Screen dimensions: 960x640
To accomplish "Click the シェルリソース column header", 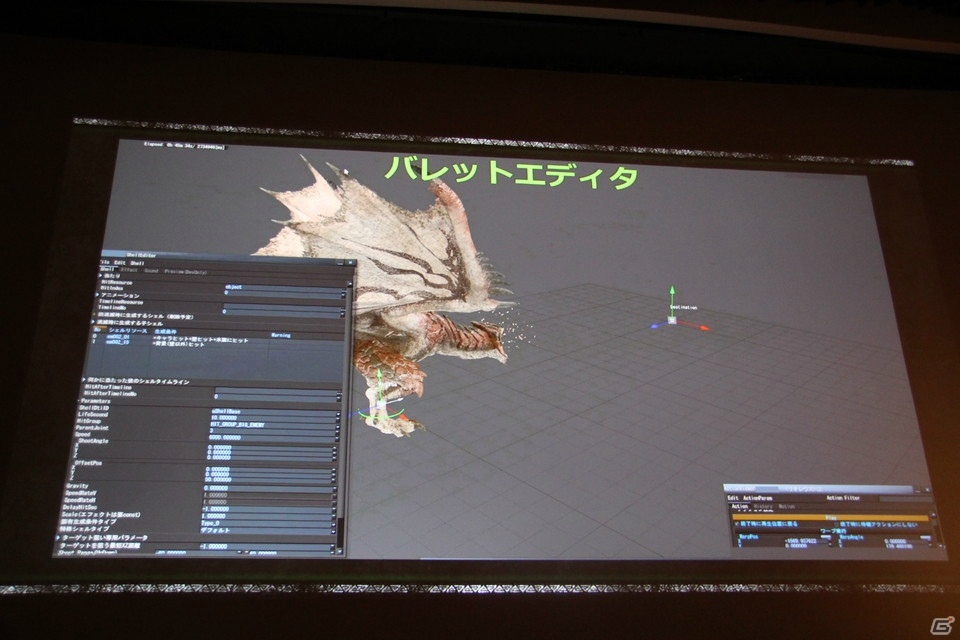I will tap(128, 331).
